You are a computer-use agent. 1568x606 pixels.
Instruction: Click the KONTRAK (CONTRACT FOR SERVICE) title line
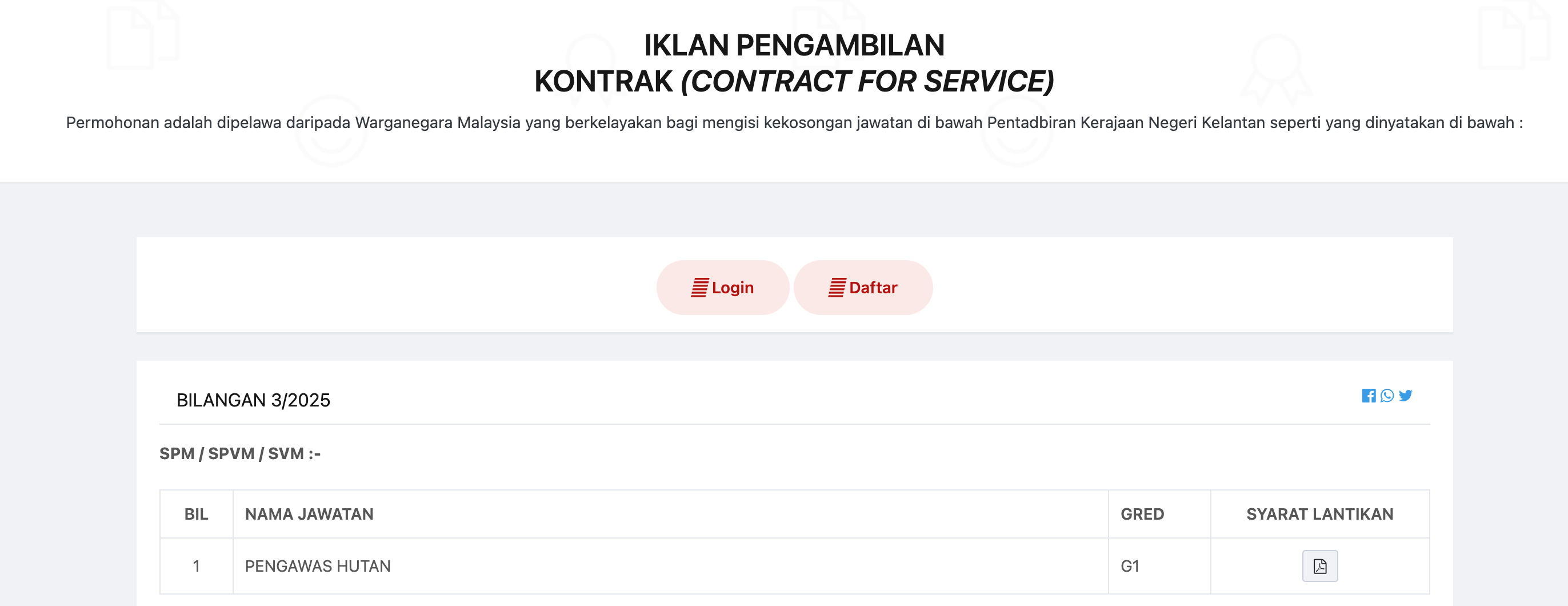pyautogui.click(x=794, y=82)
